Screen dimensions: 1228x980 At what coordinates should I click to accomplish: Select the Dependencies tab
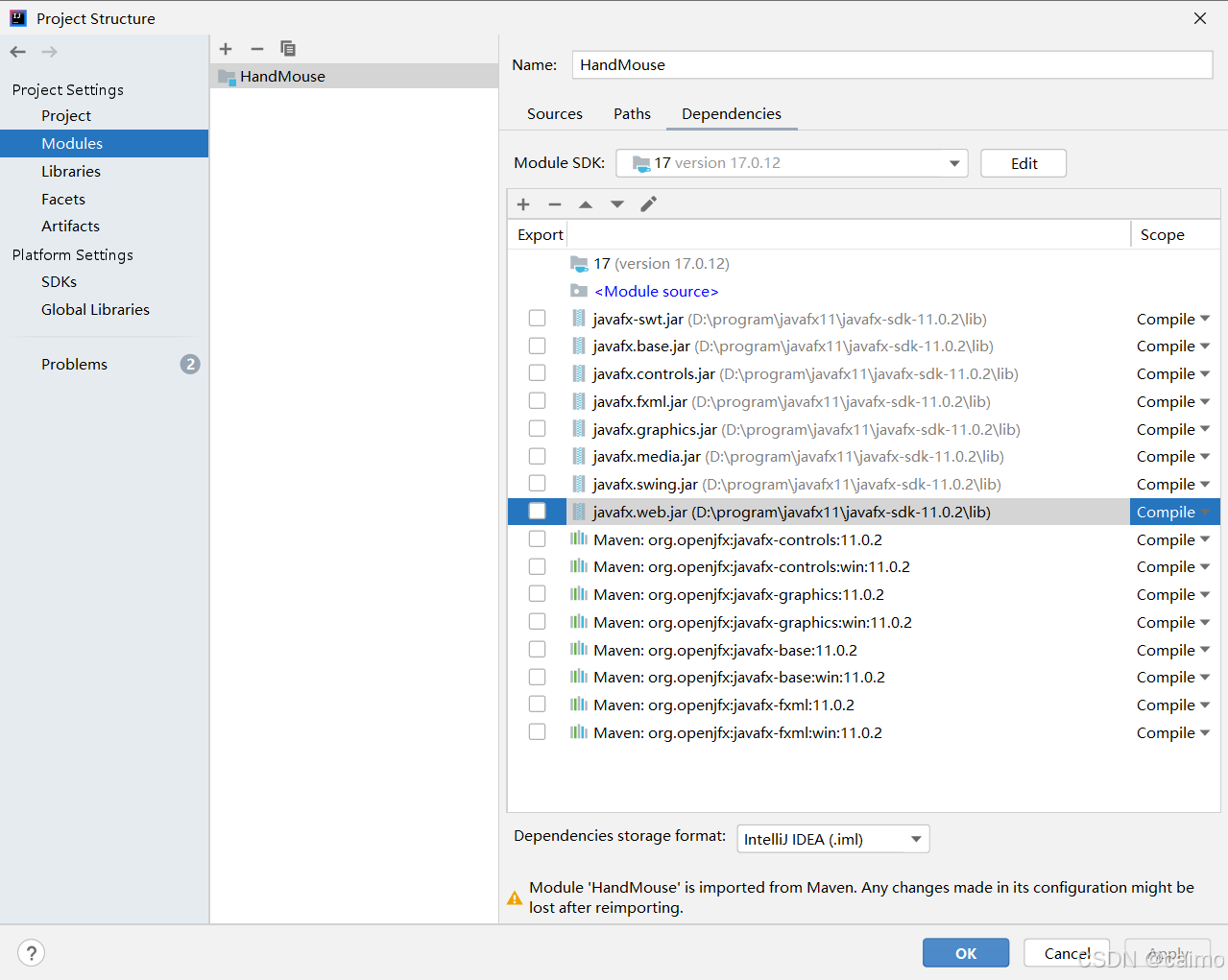(732, 113)
